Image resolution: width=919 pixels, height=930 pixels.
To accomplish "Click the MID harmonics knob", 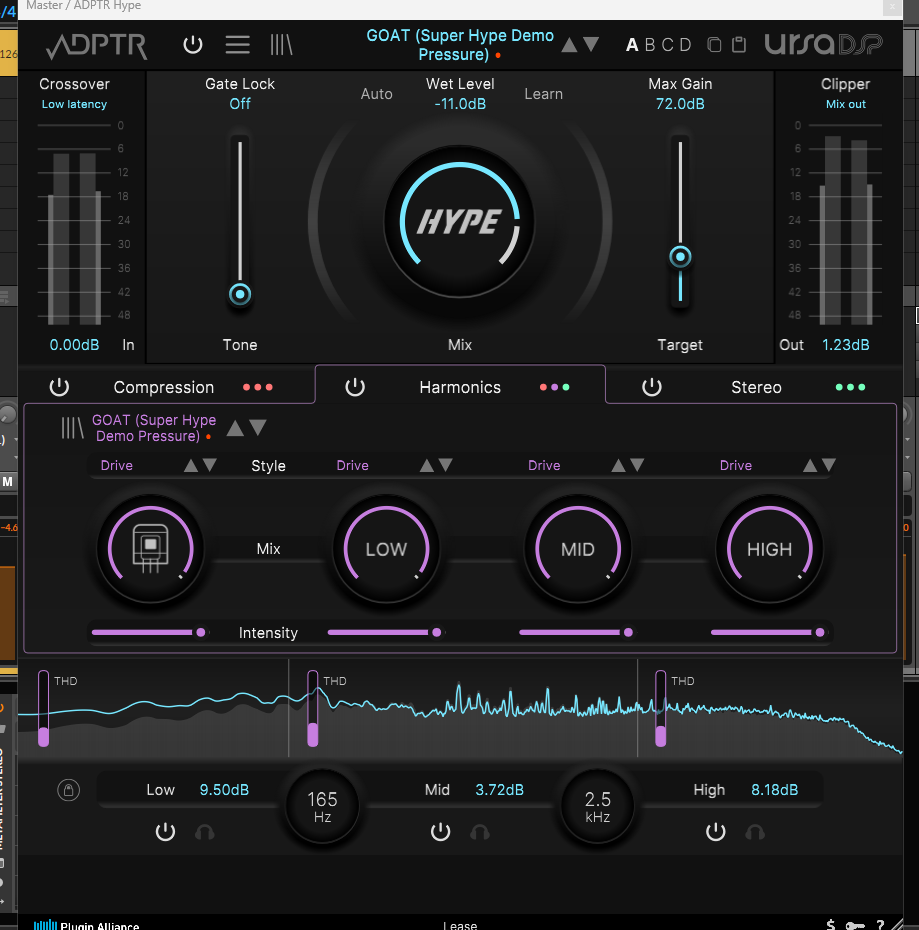I will (x=578, y=549).
